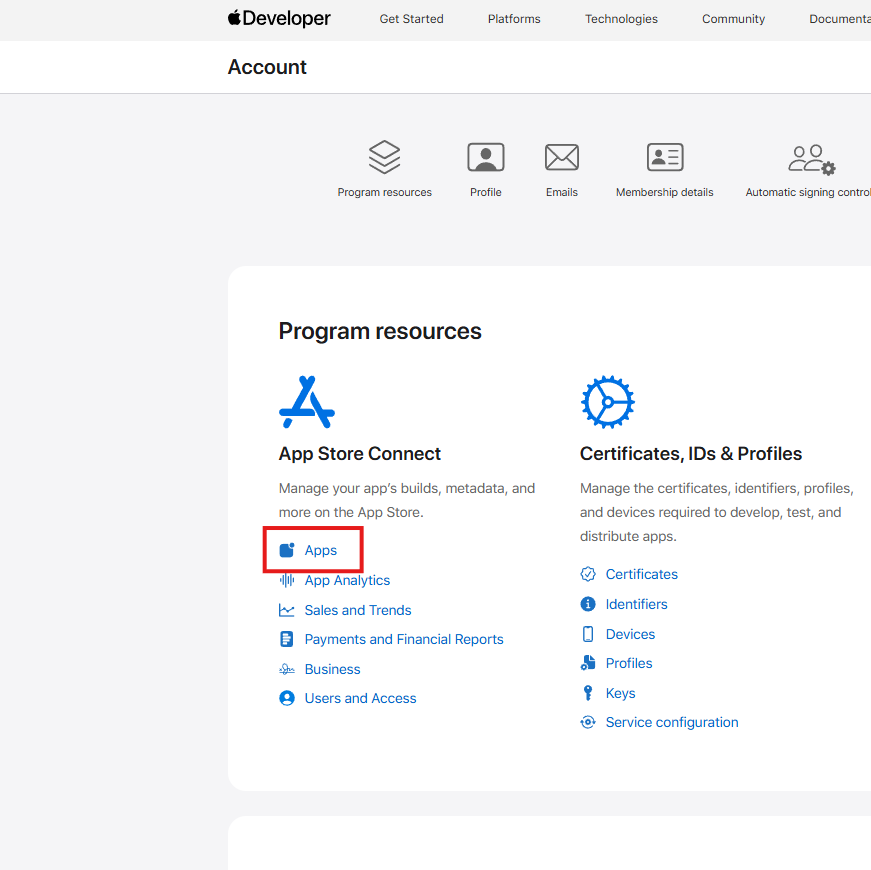Click the Business signature icon
This screenshot has width=871, height=870.
[287, 669]
